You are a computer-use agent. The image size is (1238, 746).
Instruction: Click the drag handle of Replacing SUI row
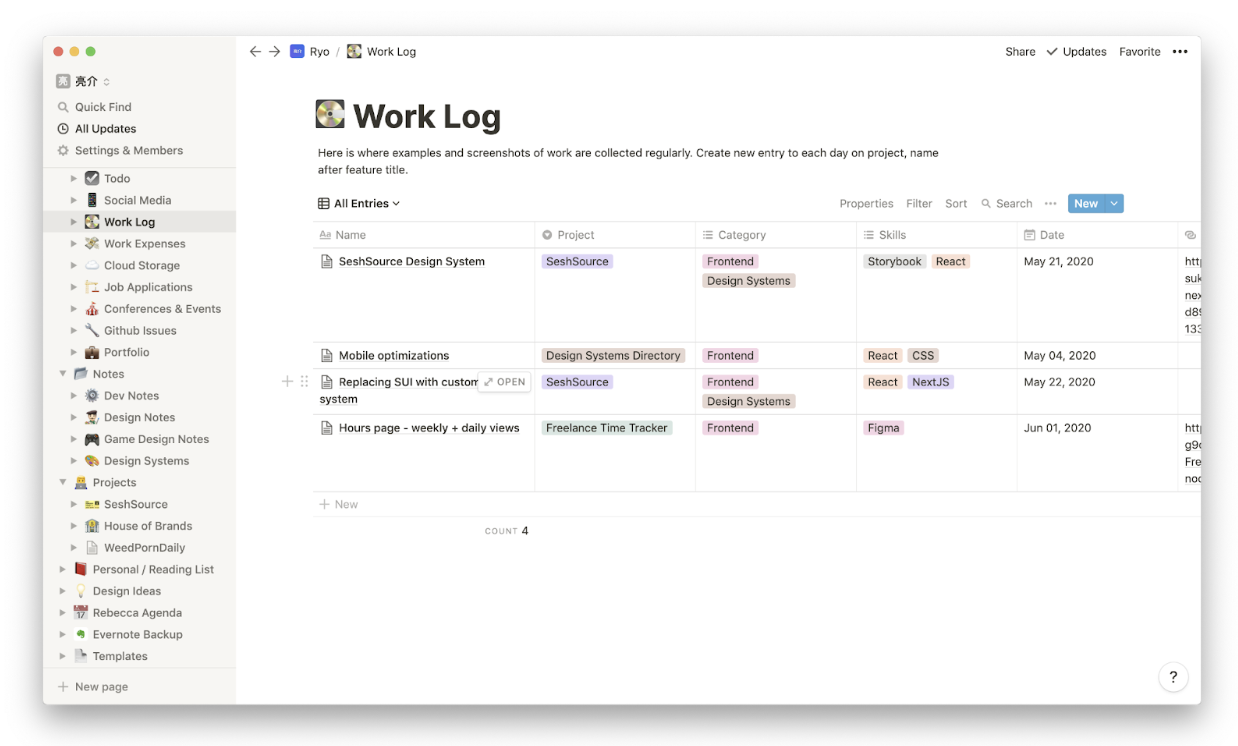click(304, 381)
